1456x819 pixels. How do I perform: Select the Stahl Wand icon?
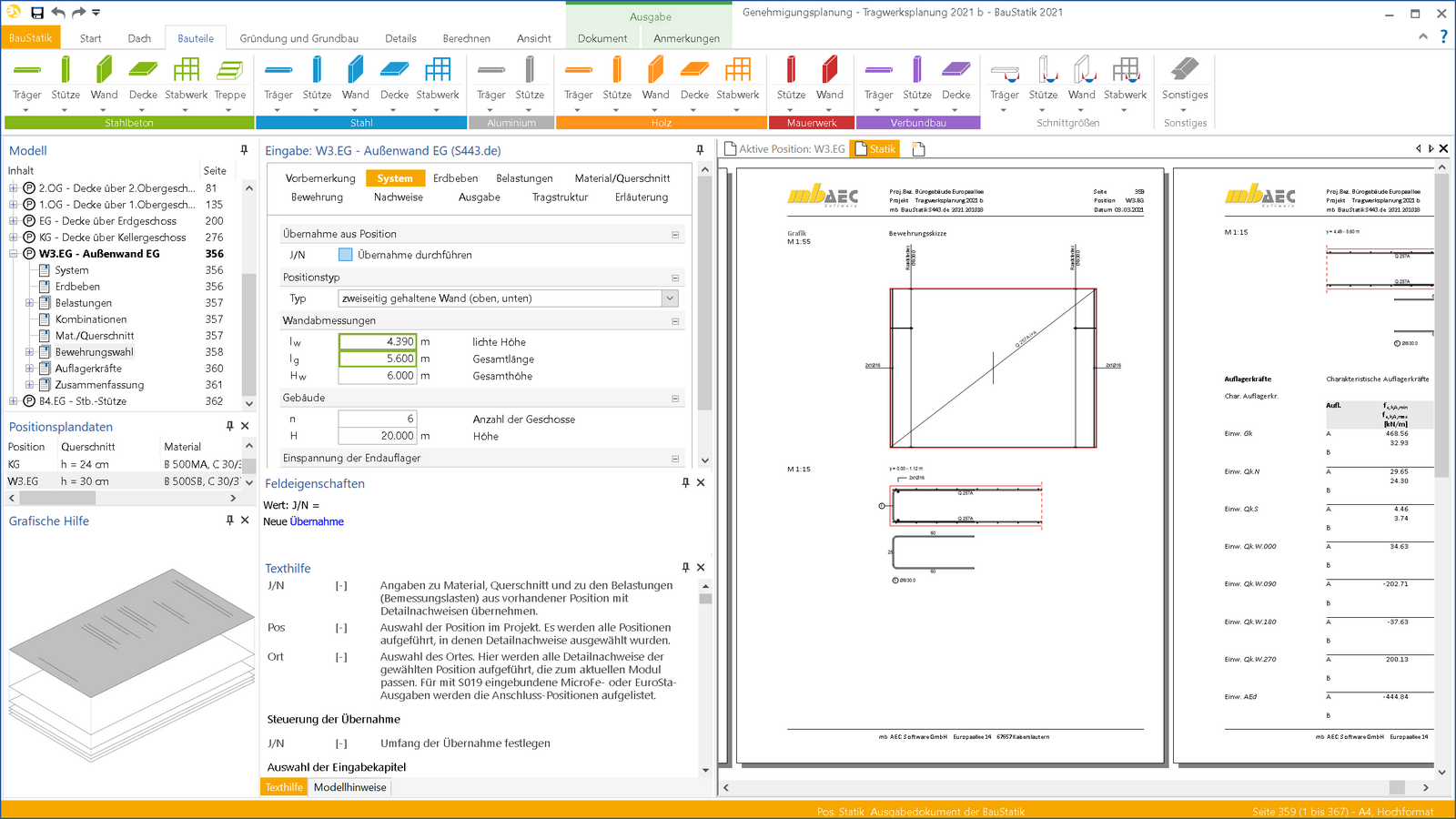(356, 71)
